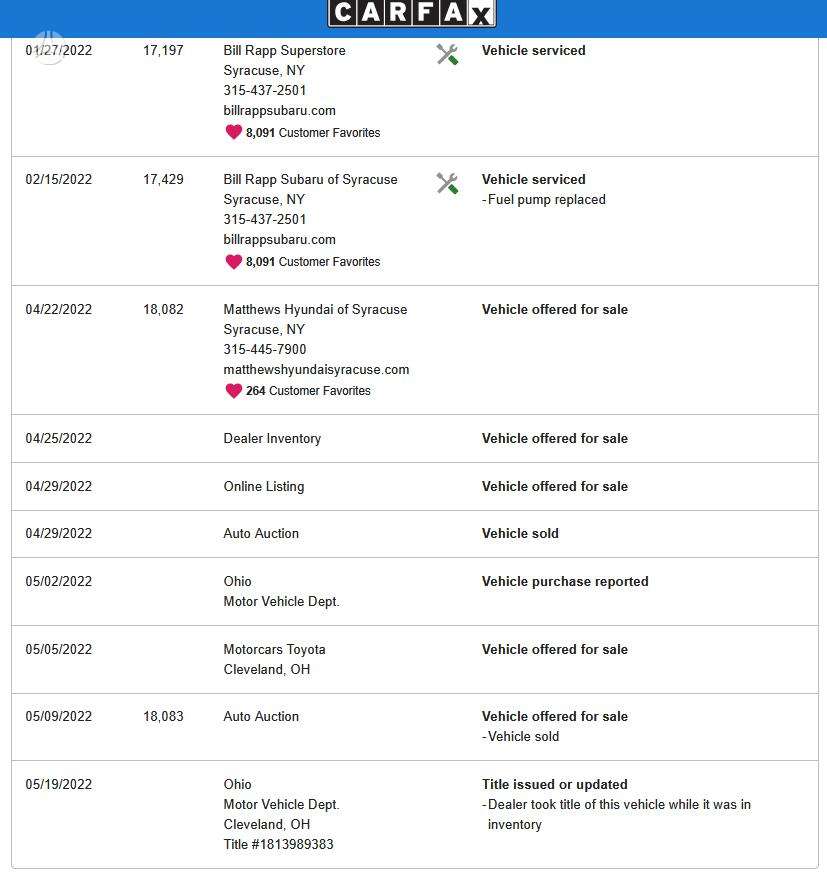The image size is (827, 872).
Task: Click the date 01/27/2022
Action: click(58, 50)
